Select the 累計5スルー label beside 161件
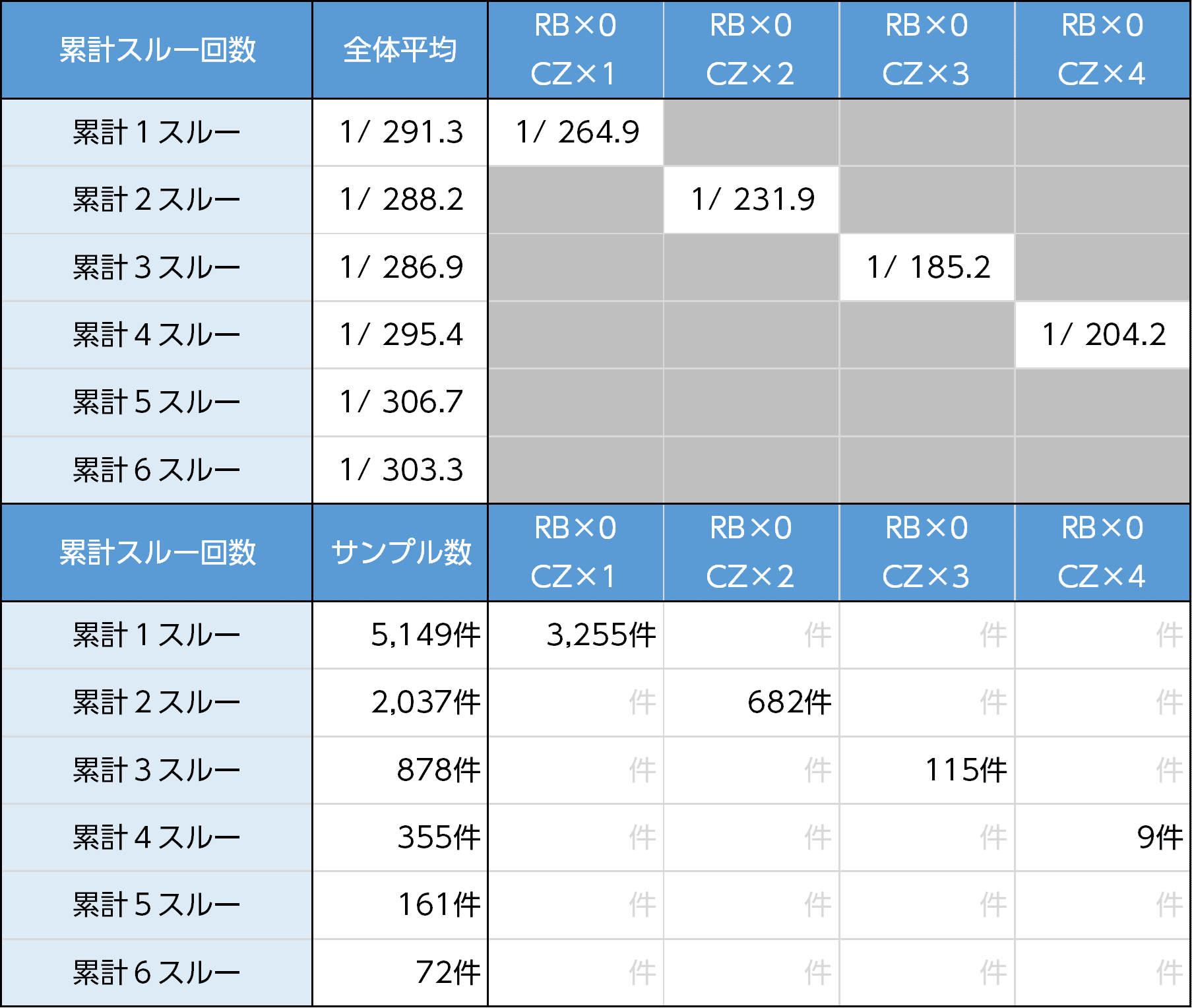Screen dimensions: 1192x1008 point(157,905)
